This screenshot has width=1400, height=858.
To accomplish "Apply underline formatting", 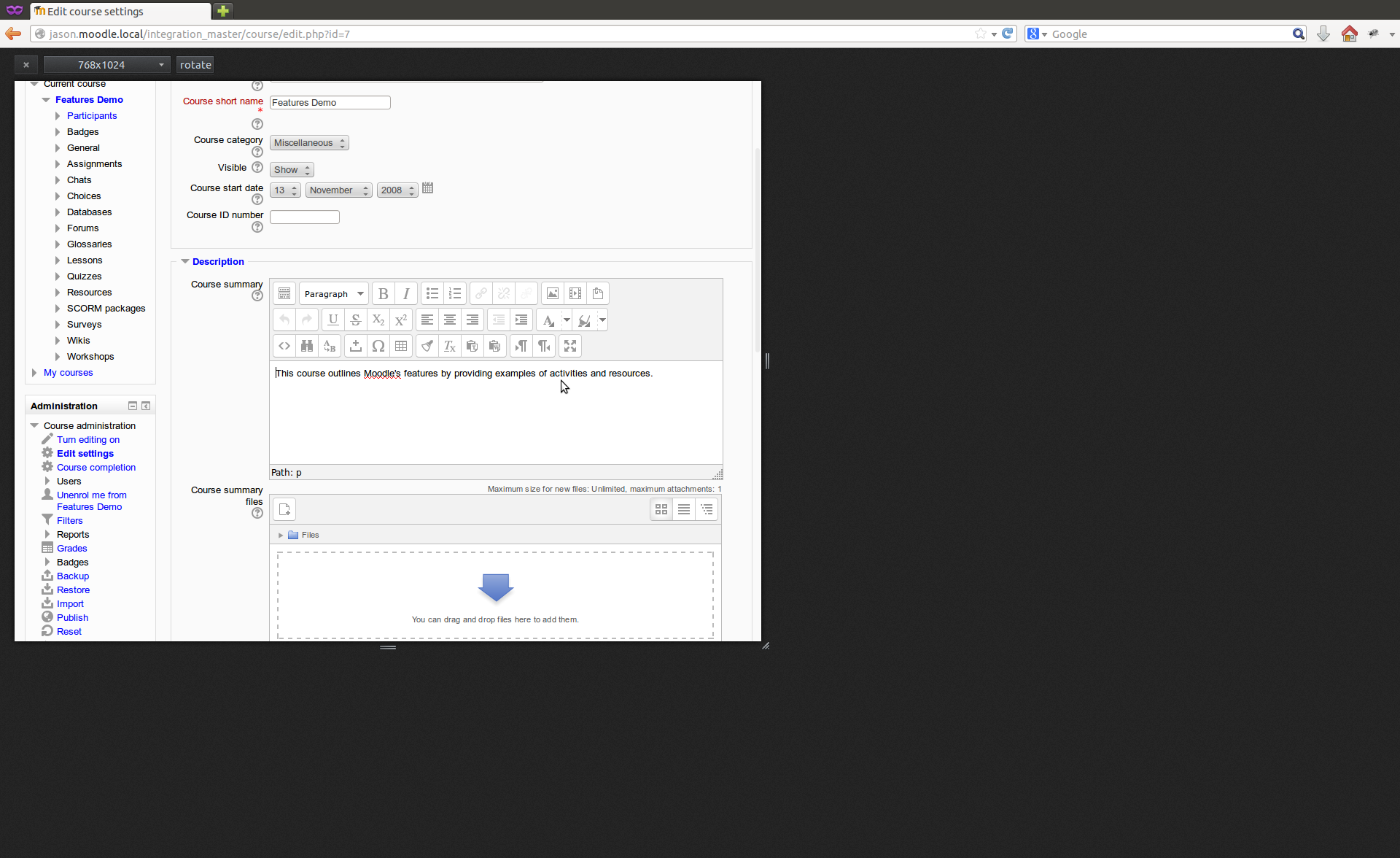I will (x=333, y=320).
